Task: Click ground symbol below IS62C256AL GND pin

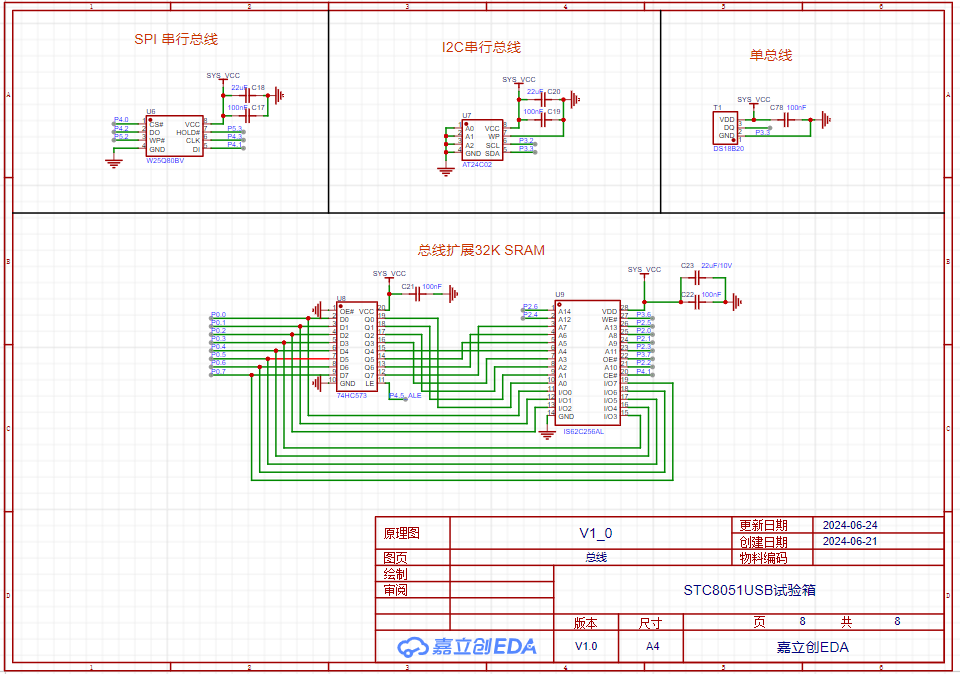Action: click(547, 435)
